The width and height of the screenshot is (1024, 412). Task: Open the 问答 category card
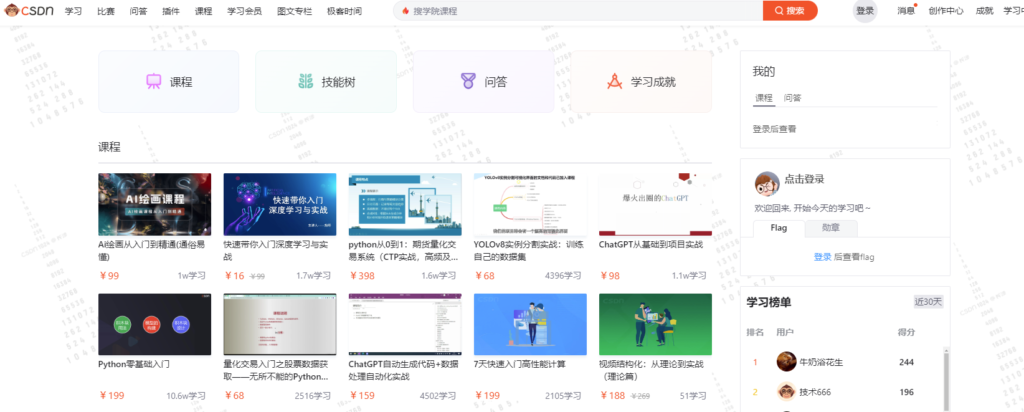point(483,82)
